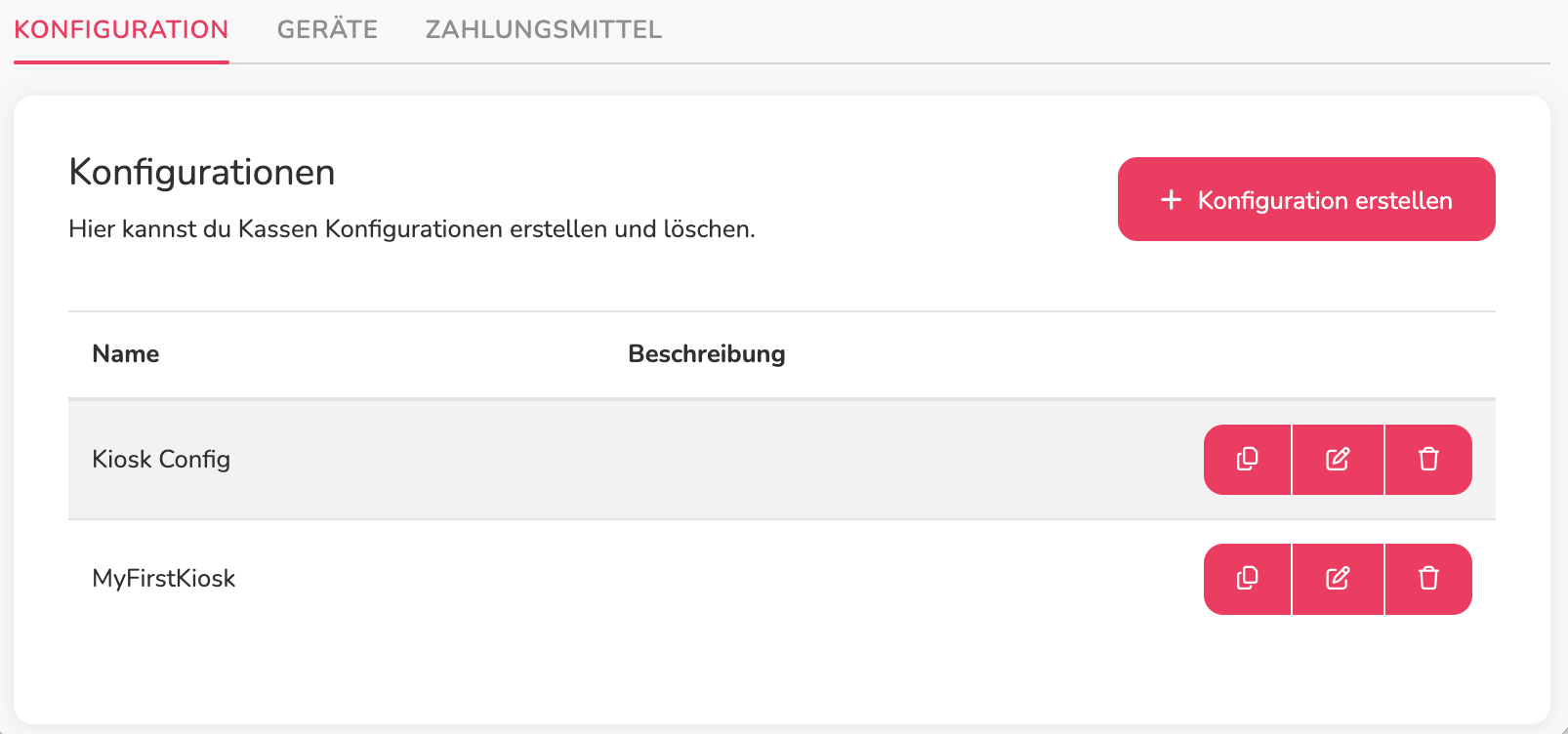This screenshot has height=734, width=1568.
Task: Duplicate the Kiosk Config configuration
Action: click(1247, 460)
